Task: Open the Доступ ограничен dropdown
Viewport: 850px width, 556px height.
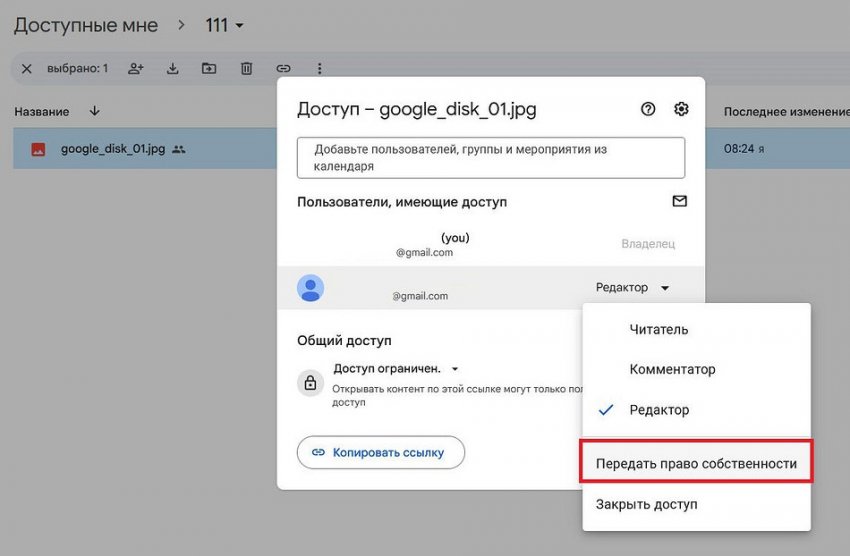Action: 396,368
